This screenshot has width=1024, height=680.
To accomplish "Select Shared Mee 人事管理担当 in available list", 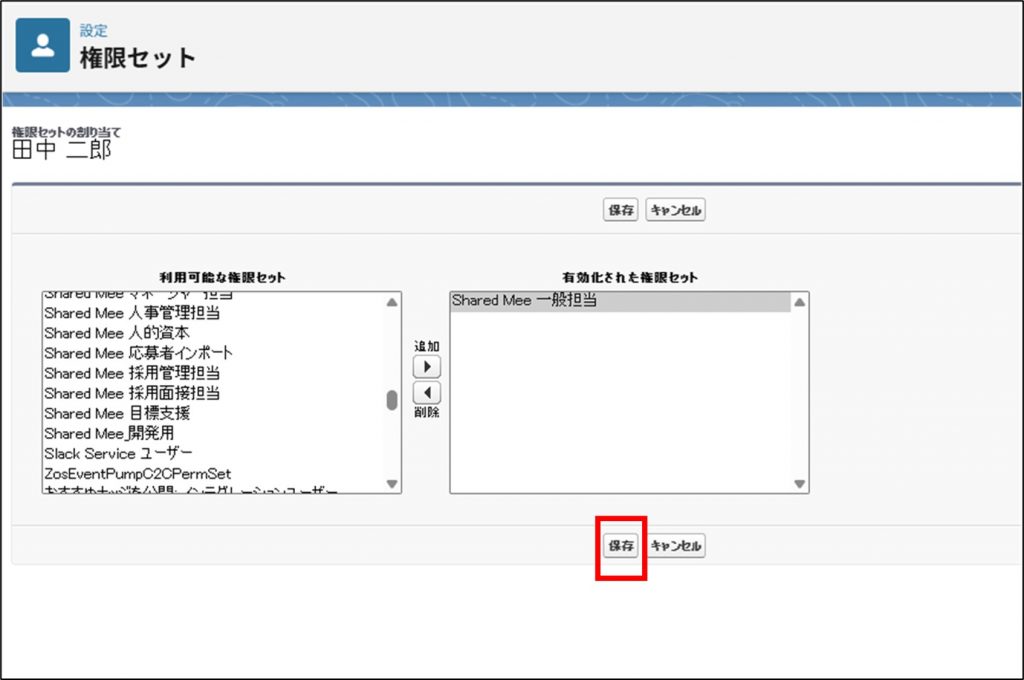I will (132, 313).
